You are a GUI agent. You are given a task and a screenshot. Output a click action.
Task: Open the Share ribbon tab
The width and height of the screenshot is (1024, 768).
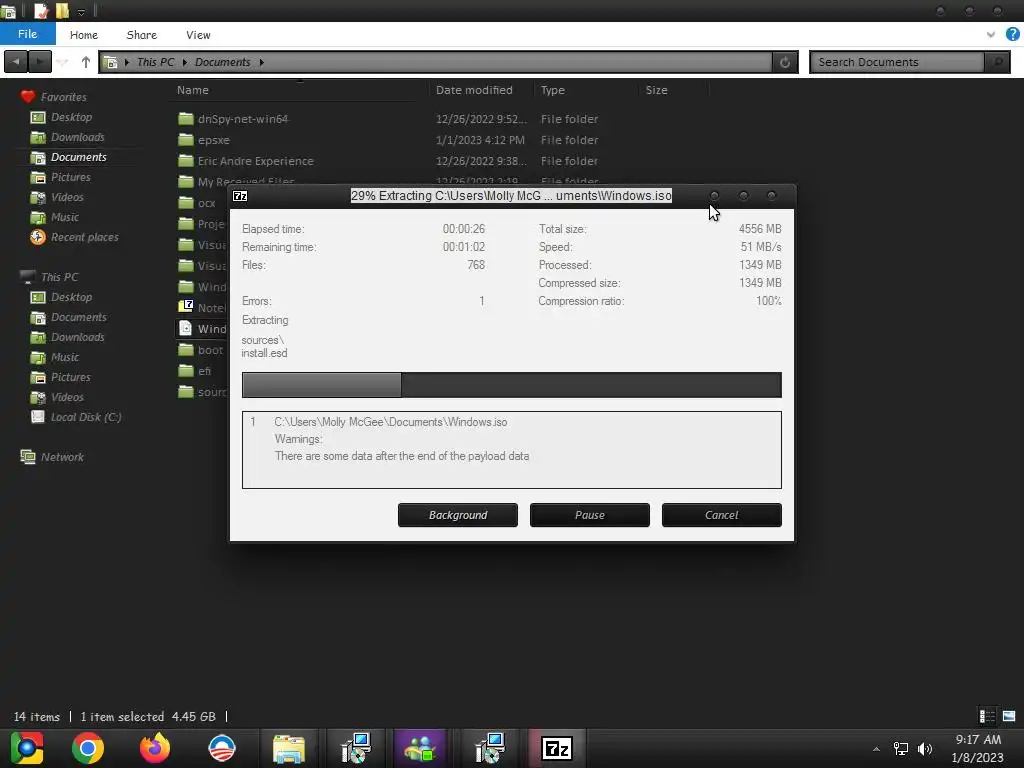141,35
